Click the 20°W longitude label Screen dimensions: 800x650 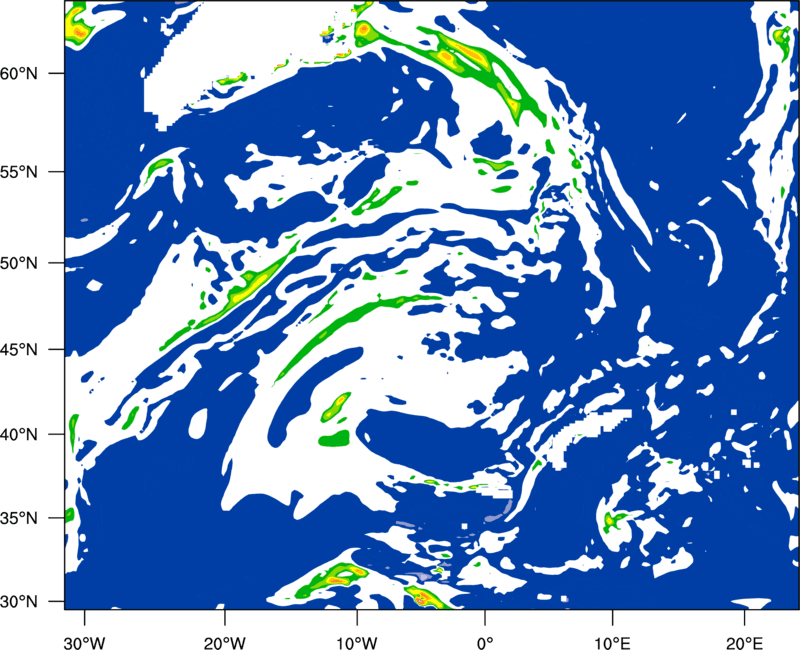pos(224,643)
